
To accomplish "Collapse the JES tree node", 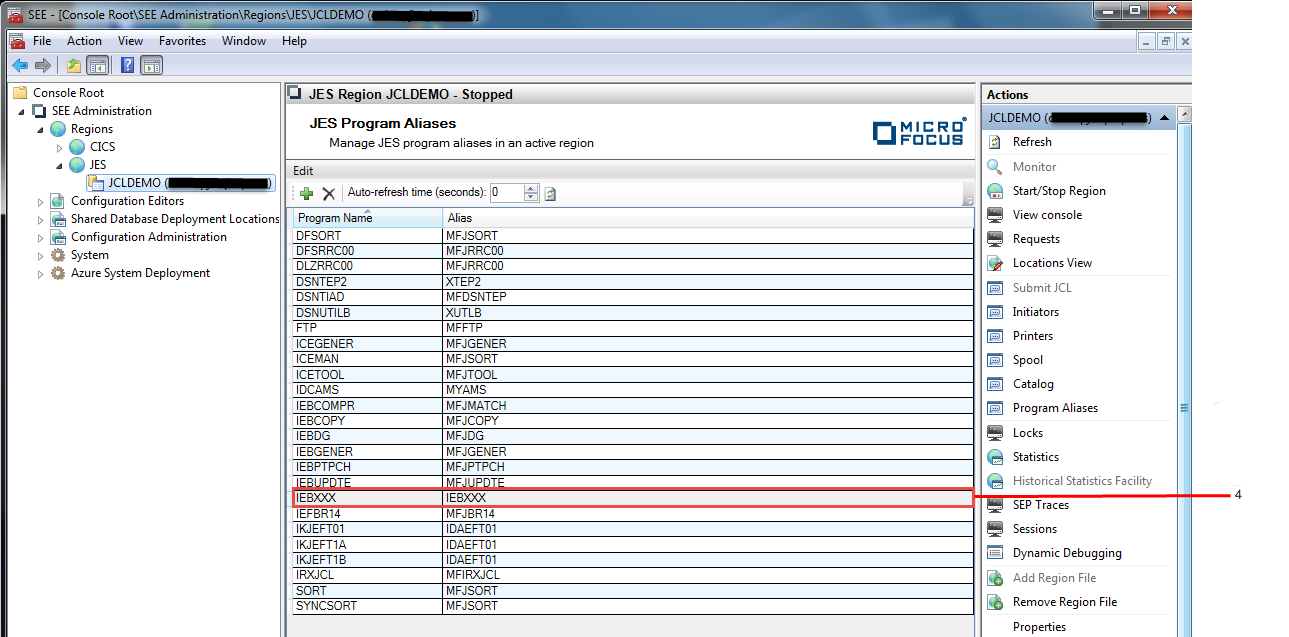I will (59, 165).
